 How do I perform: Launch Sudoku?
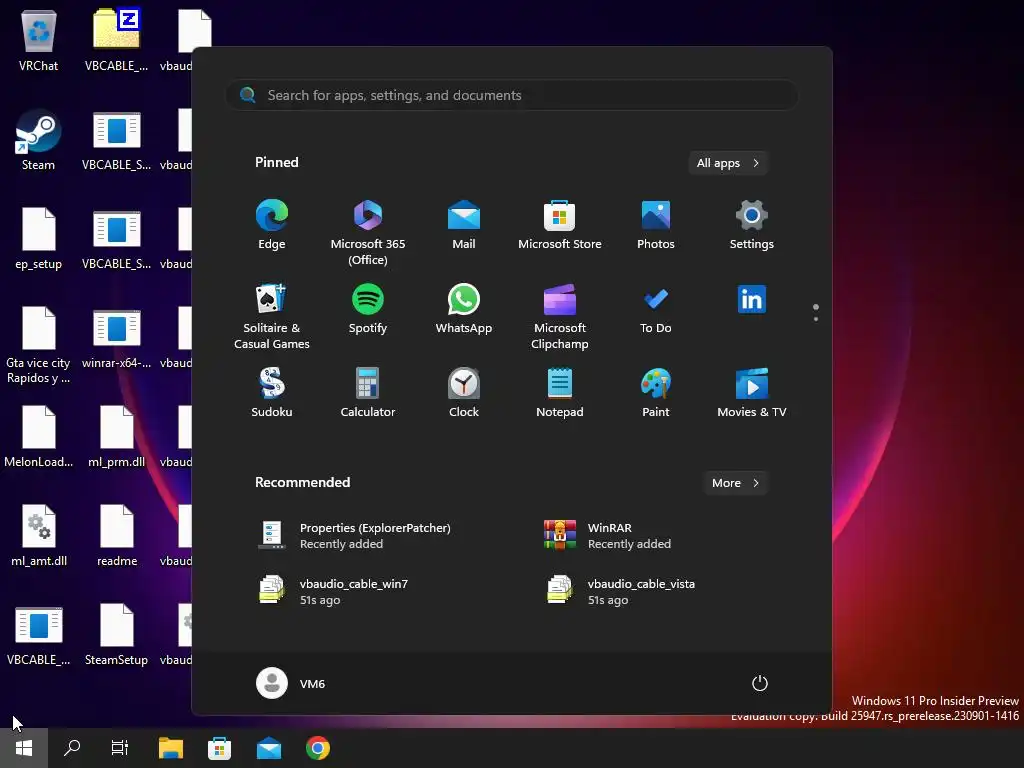(x=272, y=392)
